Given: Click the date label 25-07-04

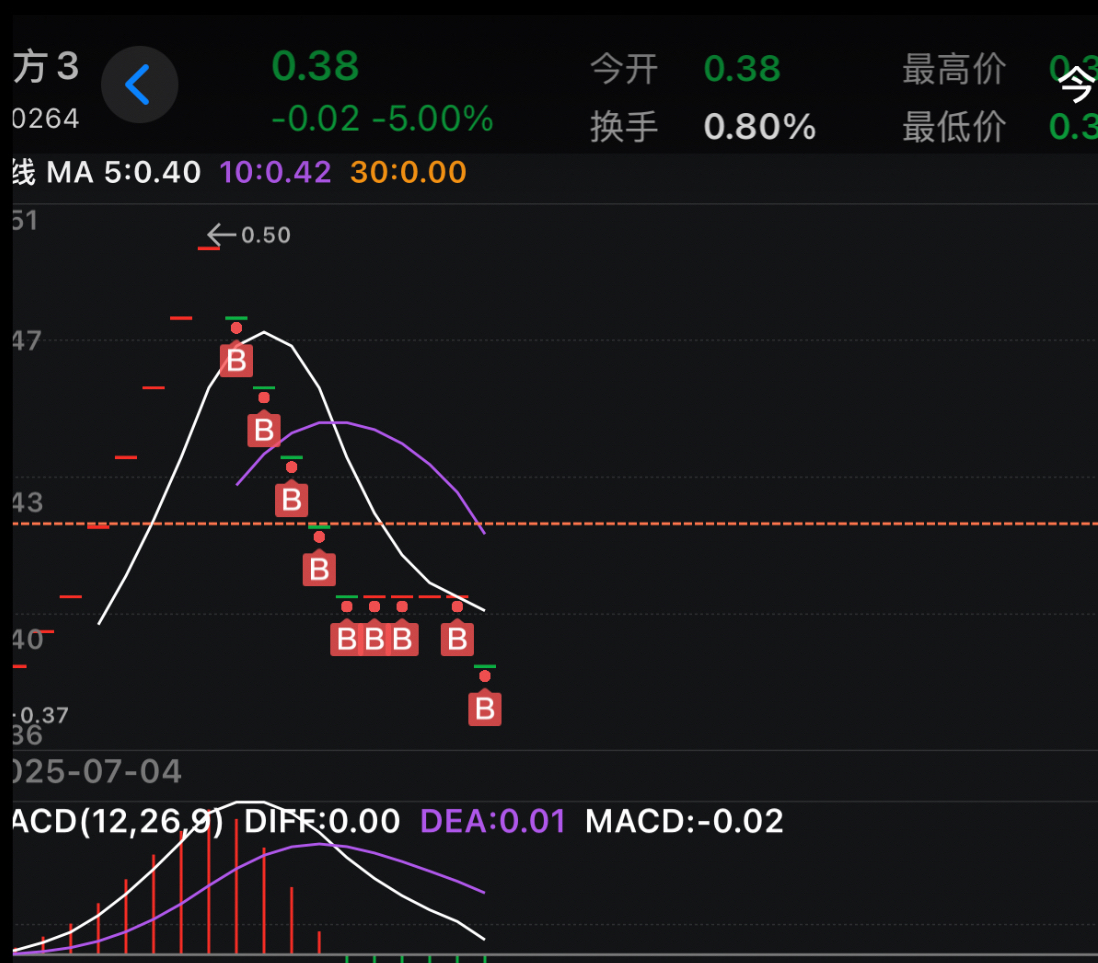Looking at the screenshot, I should click(97, 772).
